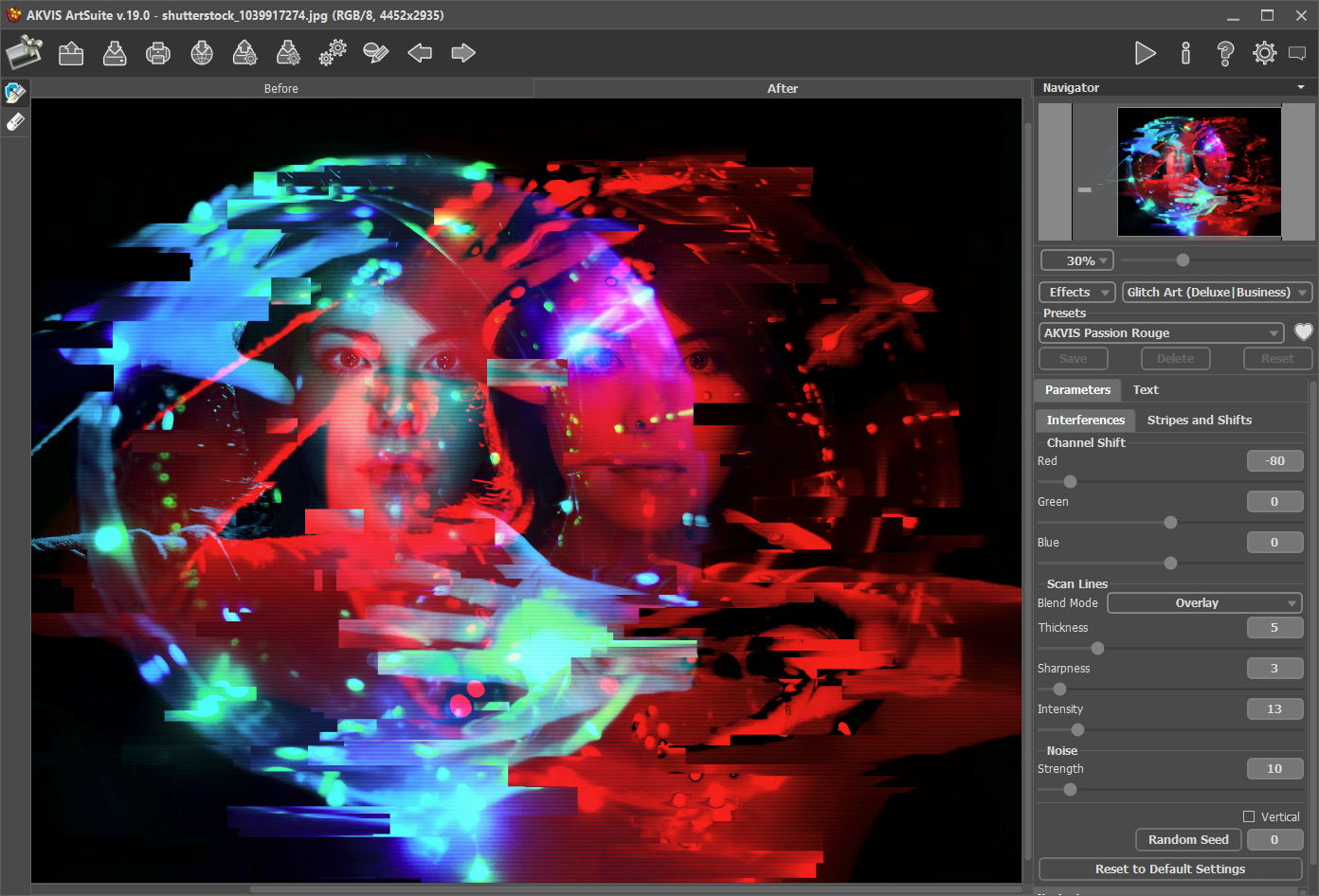1319x896 pixels.
Task: Switch to the Stripes and Shifts tab
Action: click(1199, 420)
